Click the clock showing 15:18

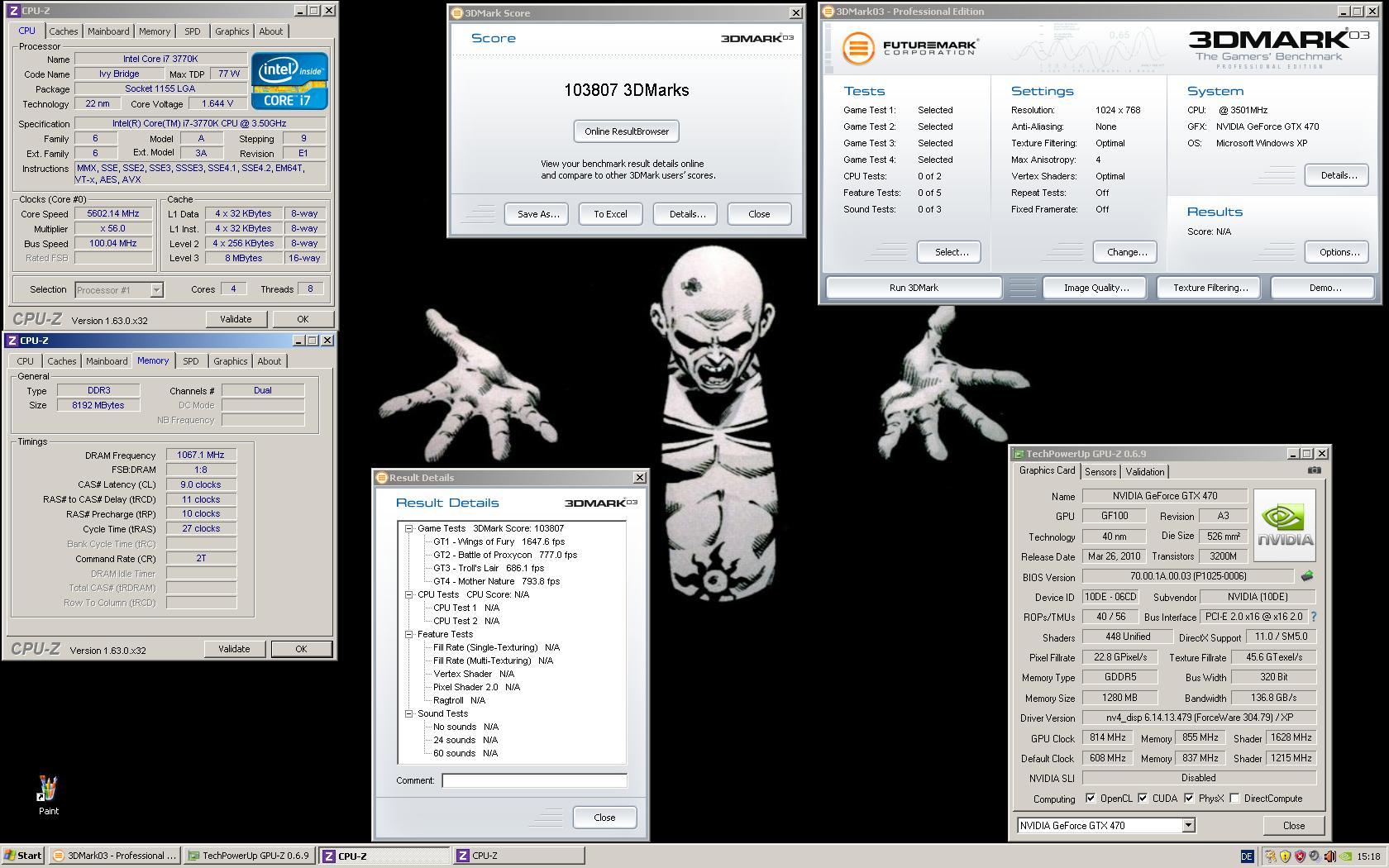(1368, 856)
